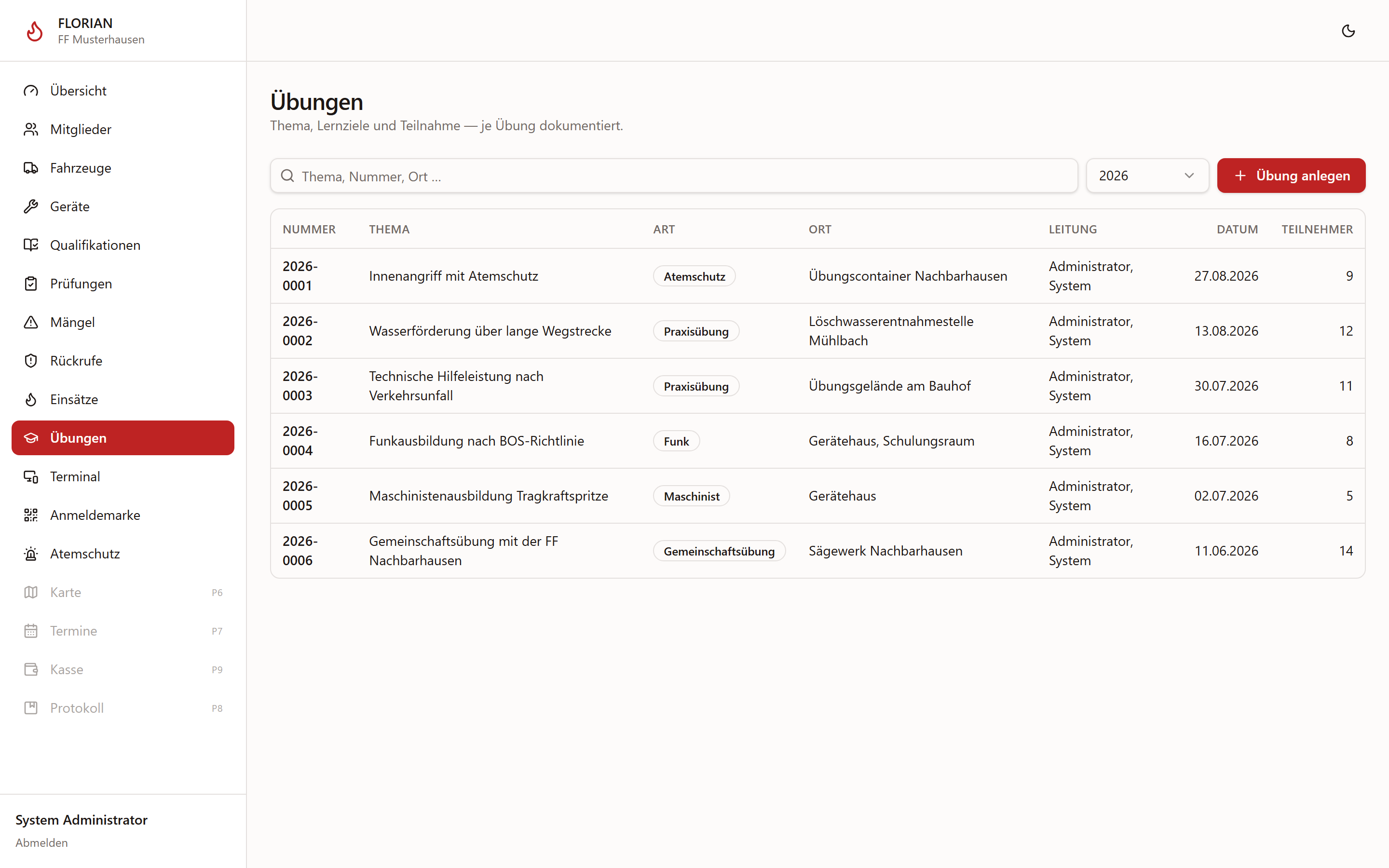Click the Übung anlegen button
The image size is (1389, 868).
click(1291, 176)
